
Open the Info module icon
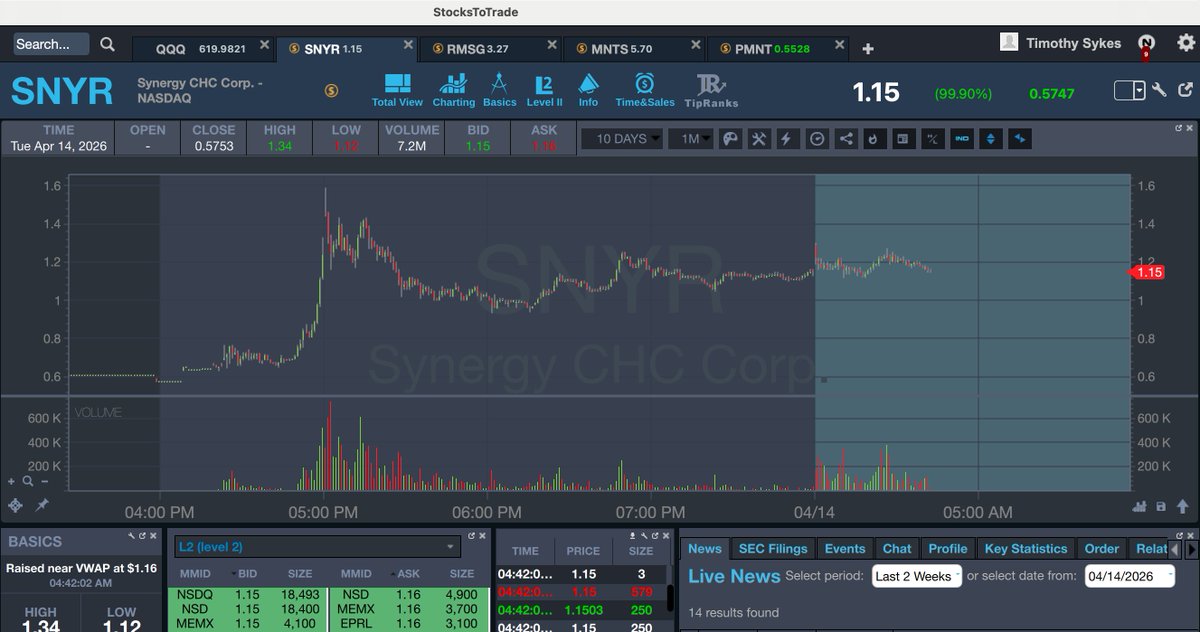coord(588,89)
